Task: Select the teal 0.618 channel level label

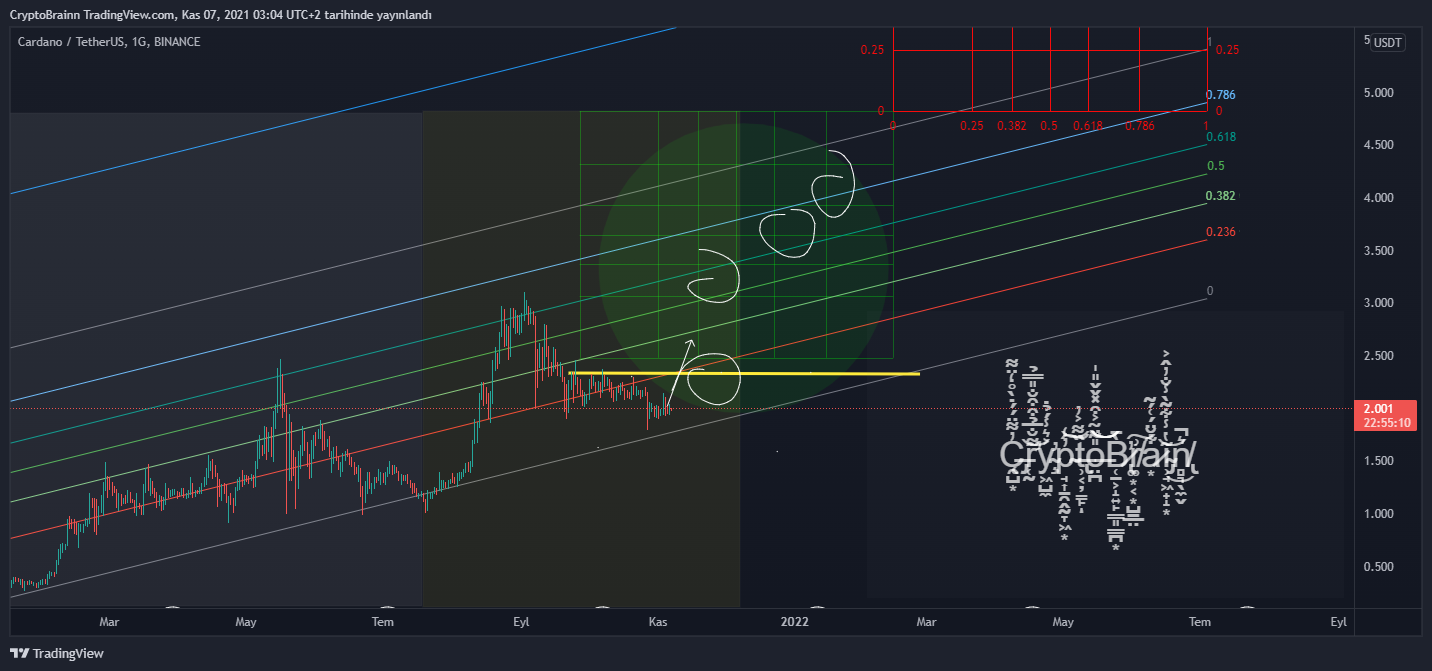Action: [x=1221, y=137]
